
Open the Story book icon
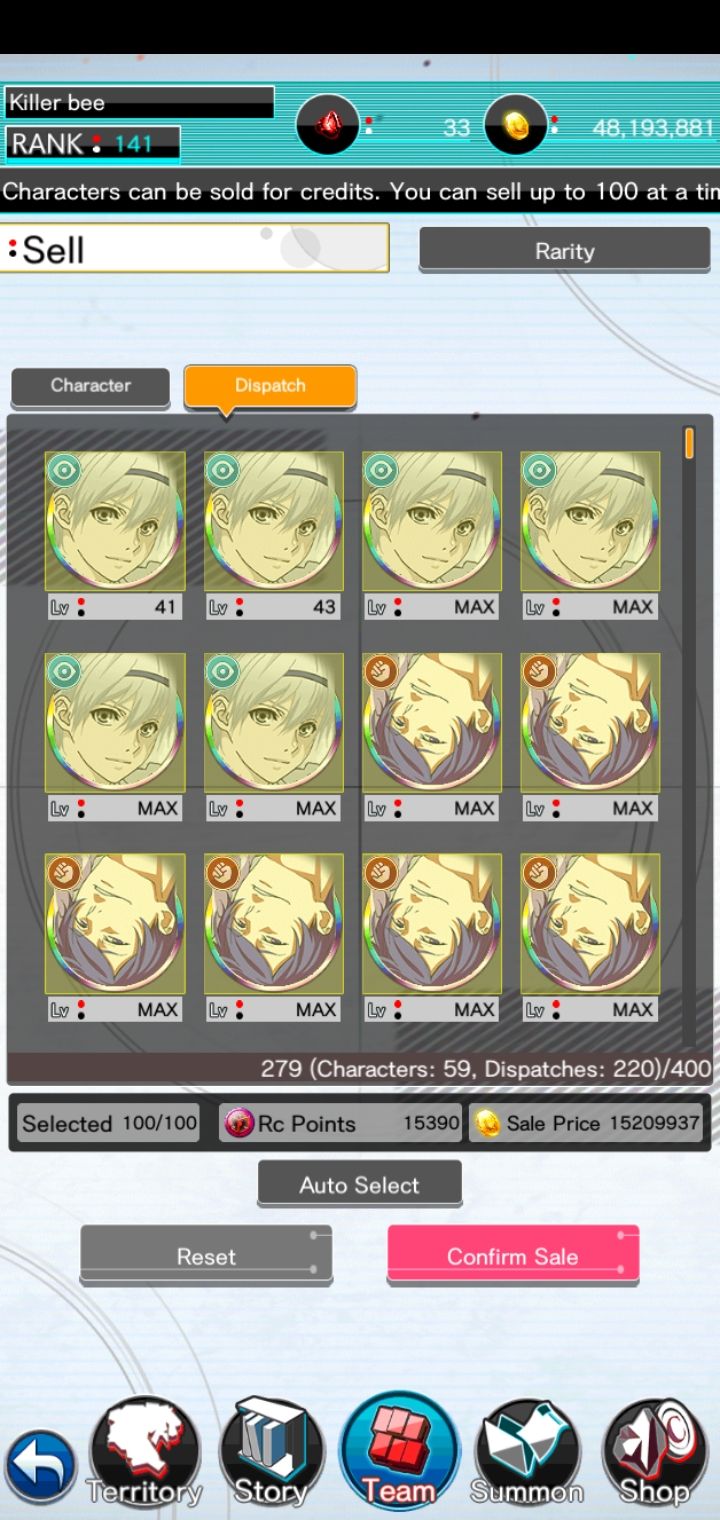pos(271,1453)
